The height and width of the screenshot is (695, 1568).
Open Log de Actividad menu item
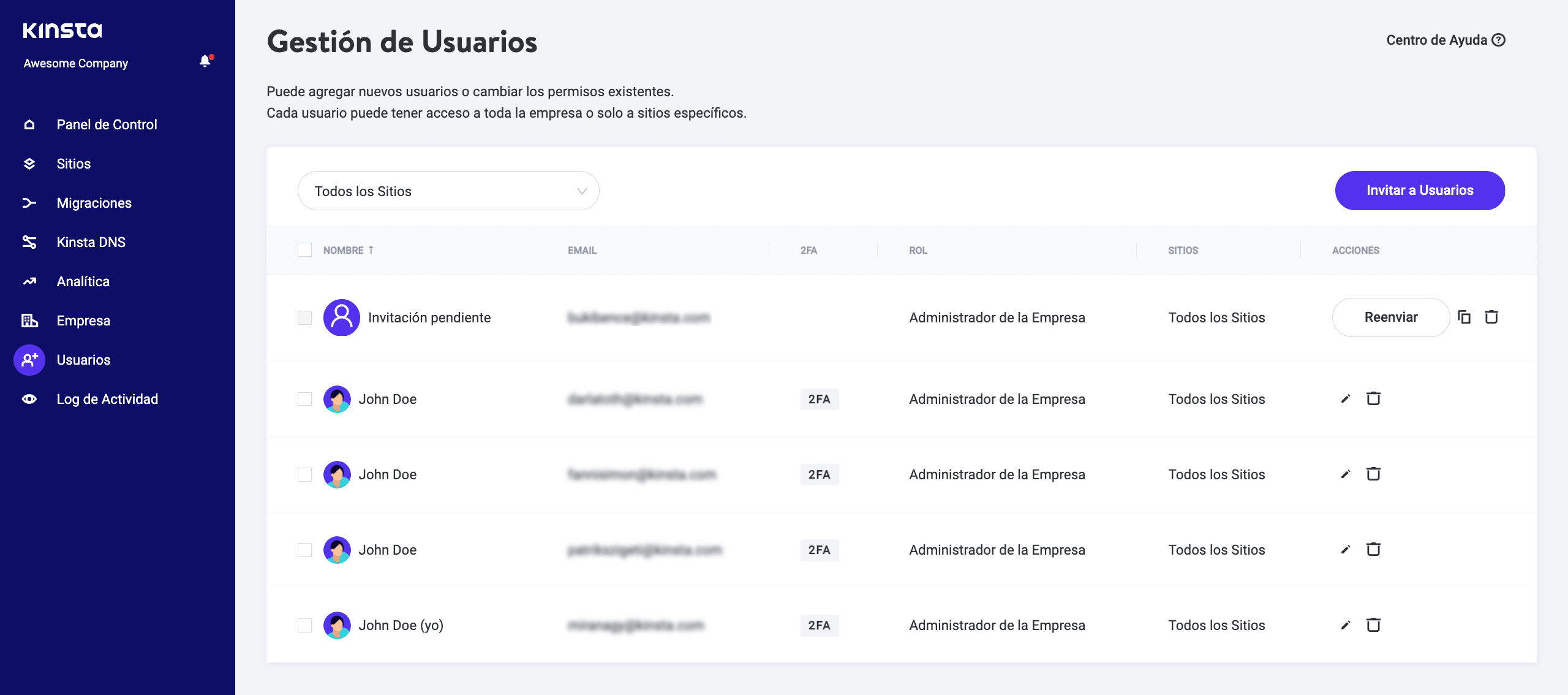[x=107, y=399]
